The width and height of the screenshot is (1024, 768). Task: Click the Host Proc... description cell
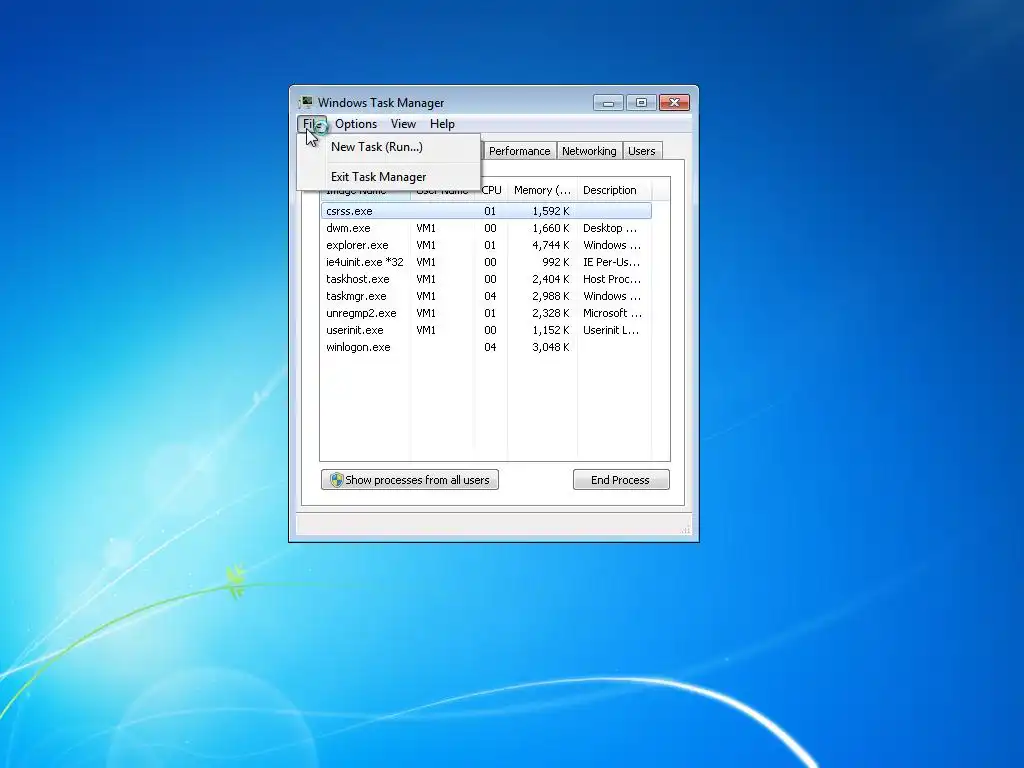point(612,279)
